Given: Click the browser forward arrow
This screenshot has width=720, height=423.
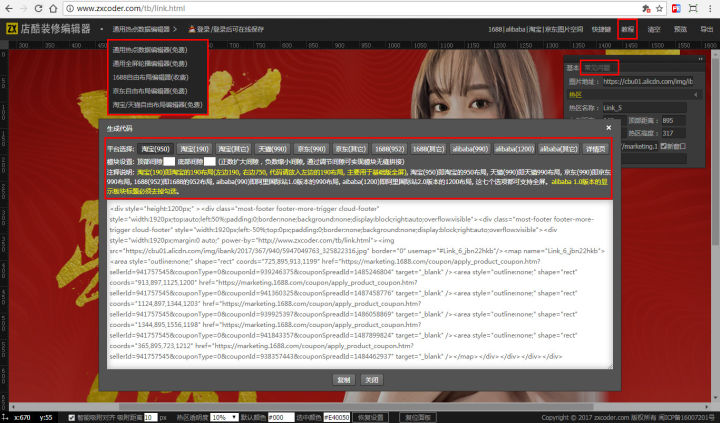Looking at the screenshot, I should [x=23, y=8].
